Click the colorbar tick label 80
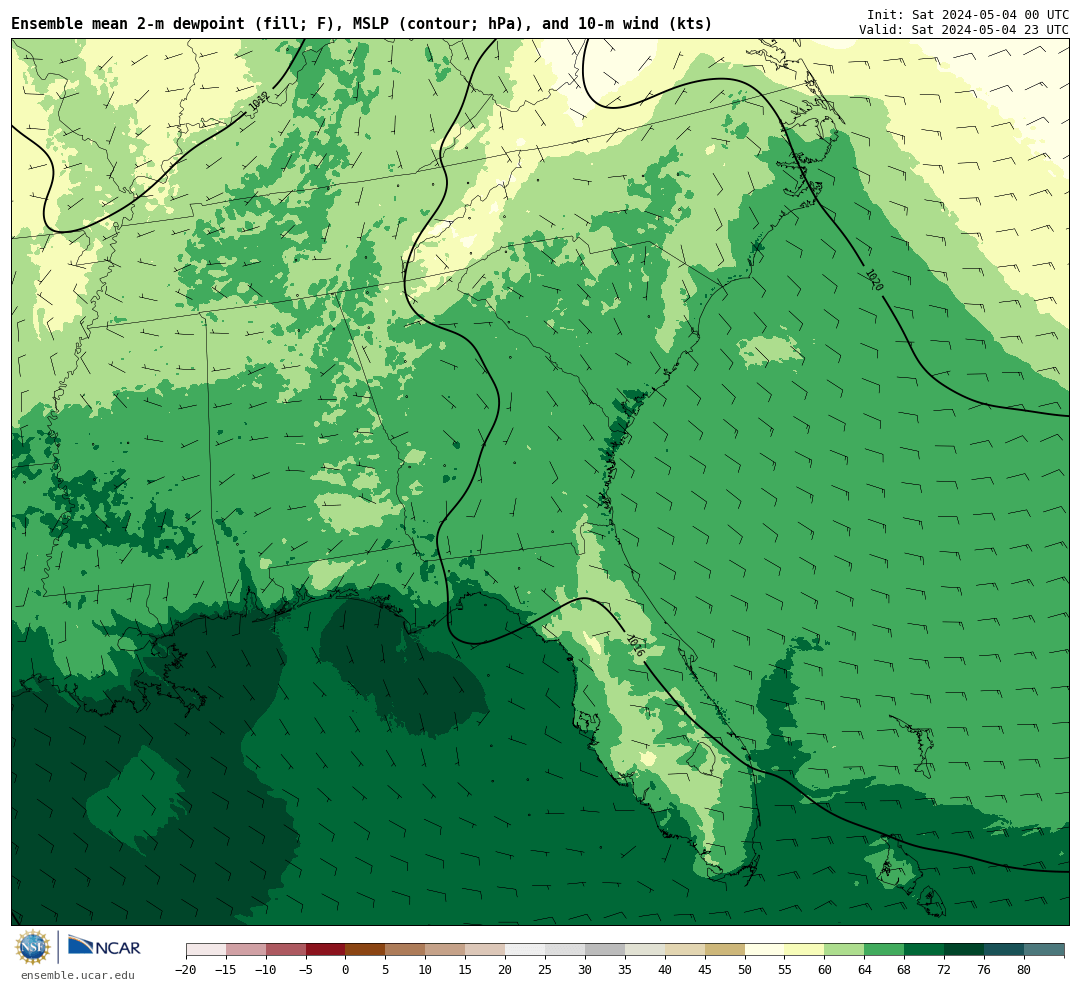Image resolution: width=1080 pixels, height=988 pixels. click(1025, 970)
